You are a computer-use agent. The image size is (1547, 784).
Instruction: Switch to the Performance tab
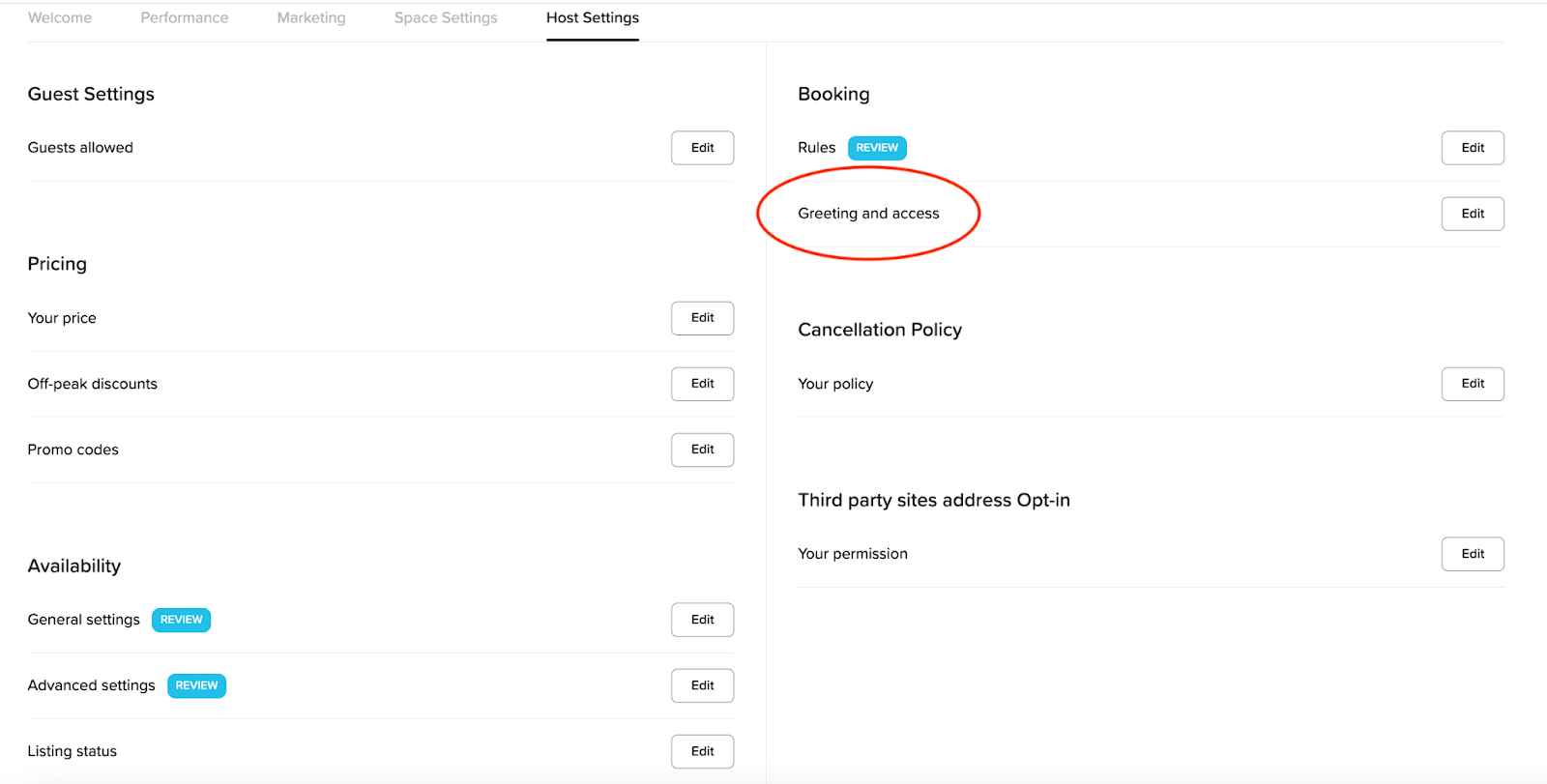click(185, 17)
